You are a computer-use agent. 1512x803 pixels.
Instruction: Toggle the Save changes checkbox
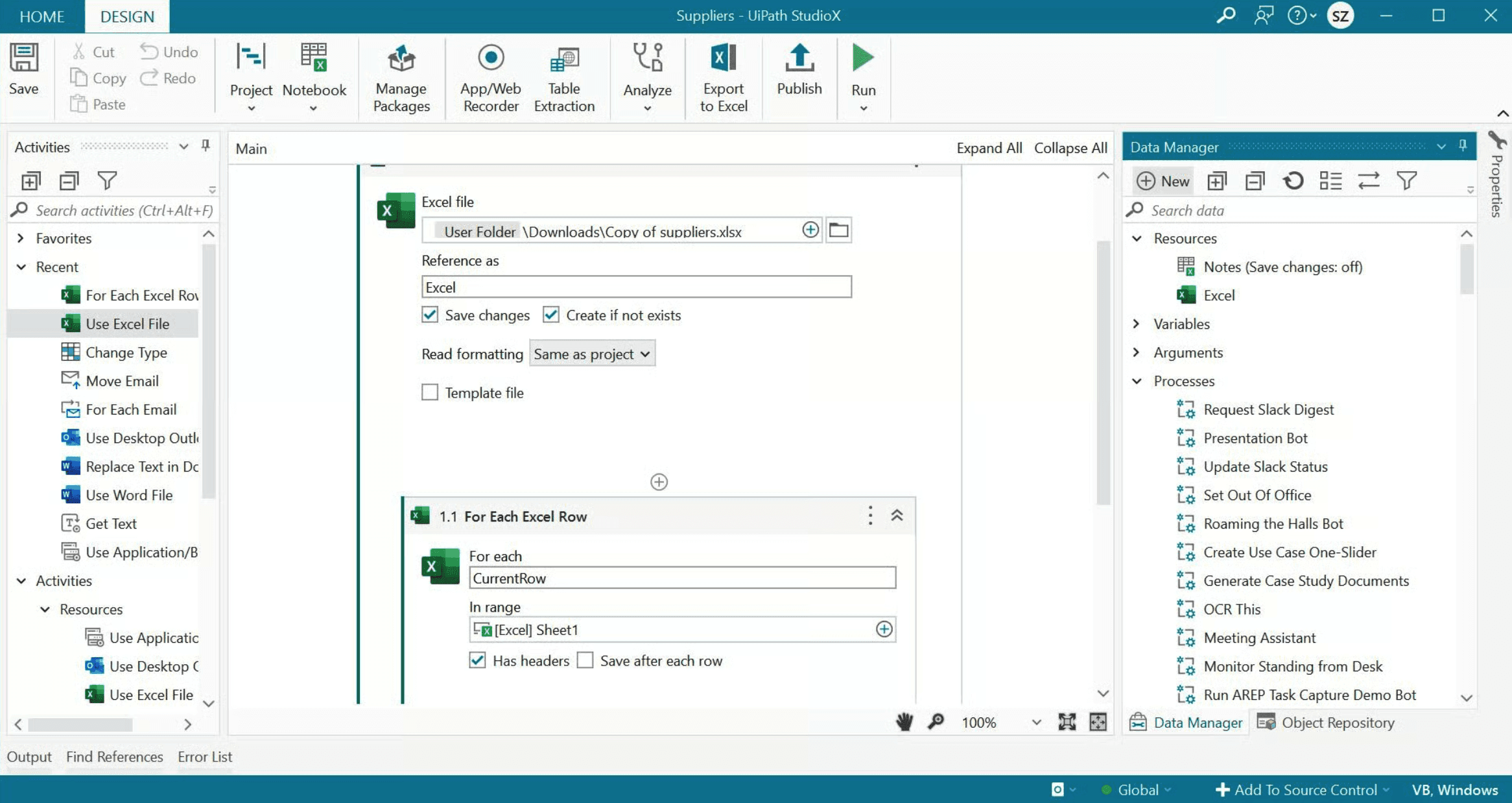[x=430, y=315]
